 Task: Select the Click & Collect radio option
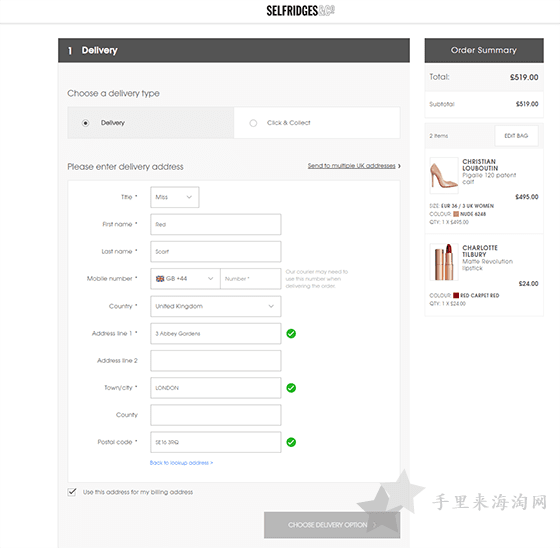(253, 123)
